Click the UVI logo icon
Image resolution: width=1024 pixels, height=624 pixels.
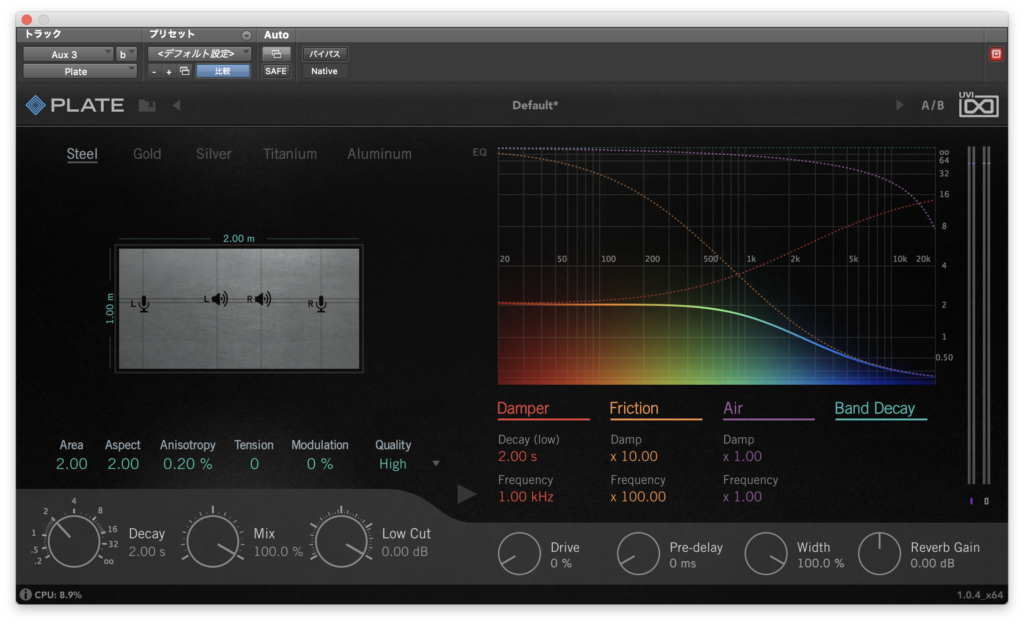point(978,104)
